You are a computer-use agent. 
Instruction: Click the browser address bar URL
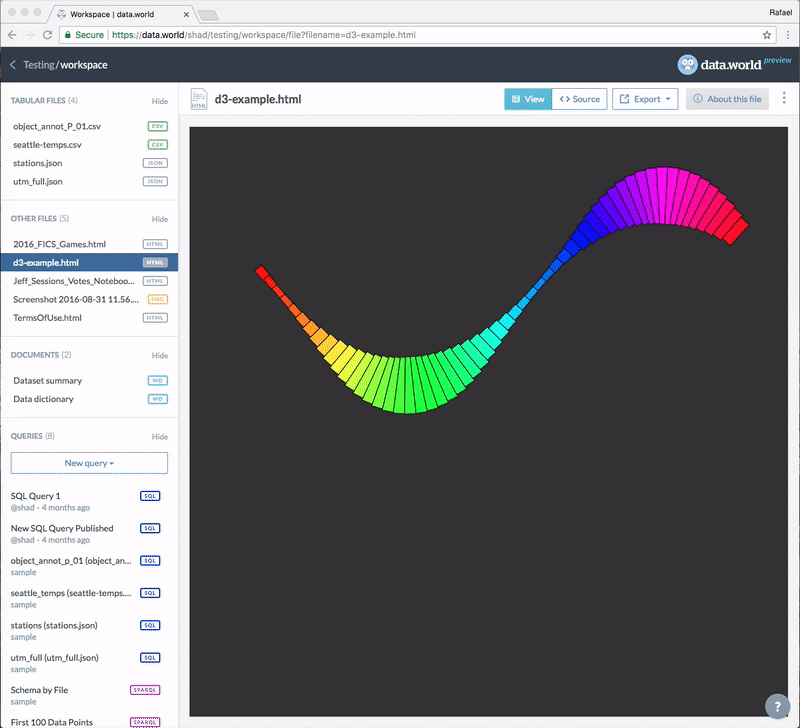pos(264,35)
